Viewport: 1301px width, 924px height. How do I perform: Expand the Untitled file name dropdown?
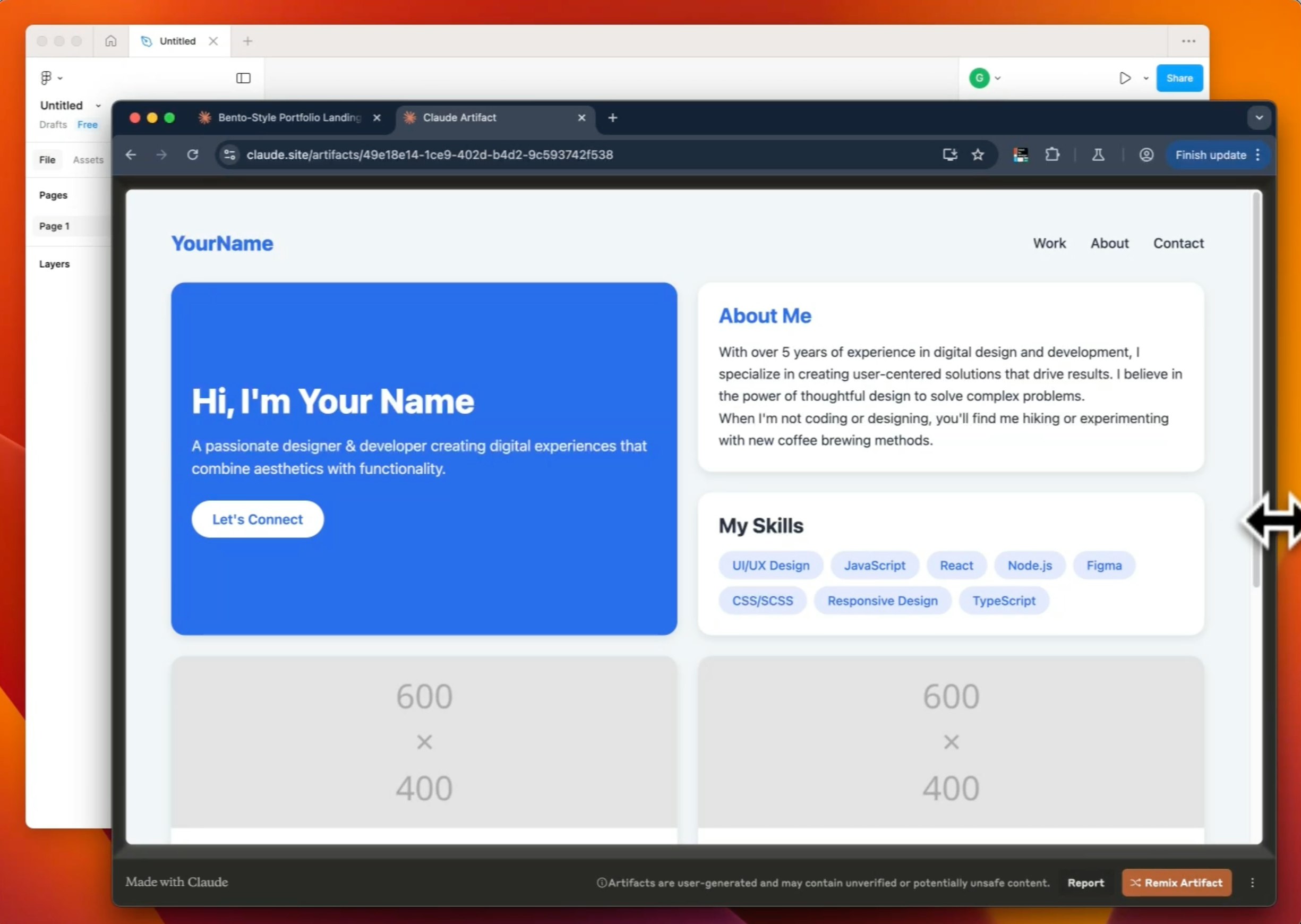point(97,105)
